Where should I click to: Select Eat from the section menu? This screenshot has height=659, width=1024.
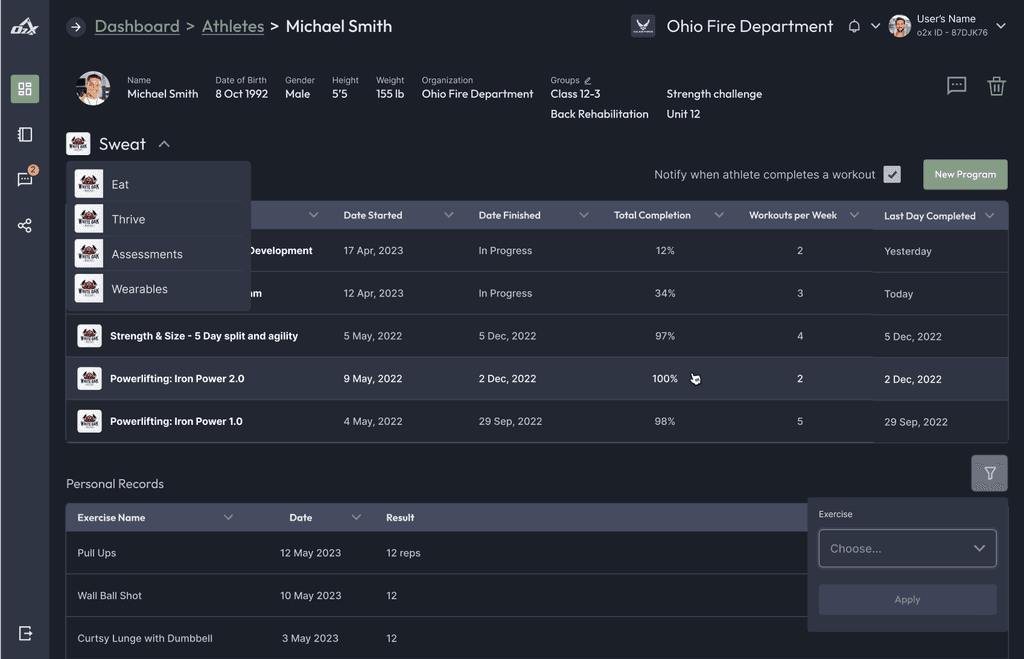click(x=159, y=184)
